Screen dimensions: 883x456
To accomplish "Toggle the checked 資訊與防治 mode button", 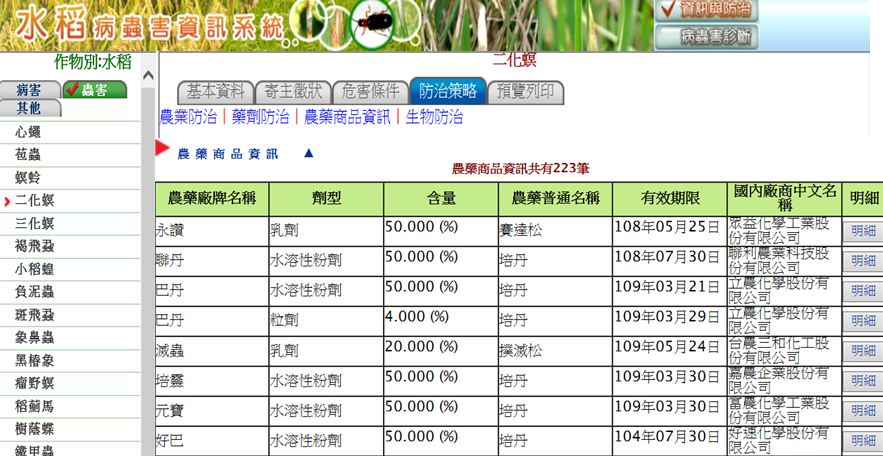I will coord(705,10).
